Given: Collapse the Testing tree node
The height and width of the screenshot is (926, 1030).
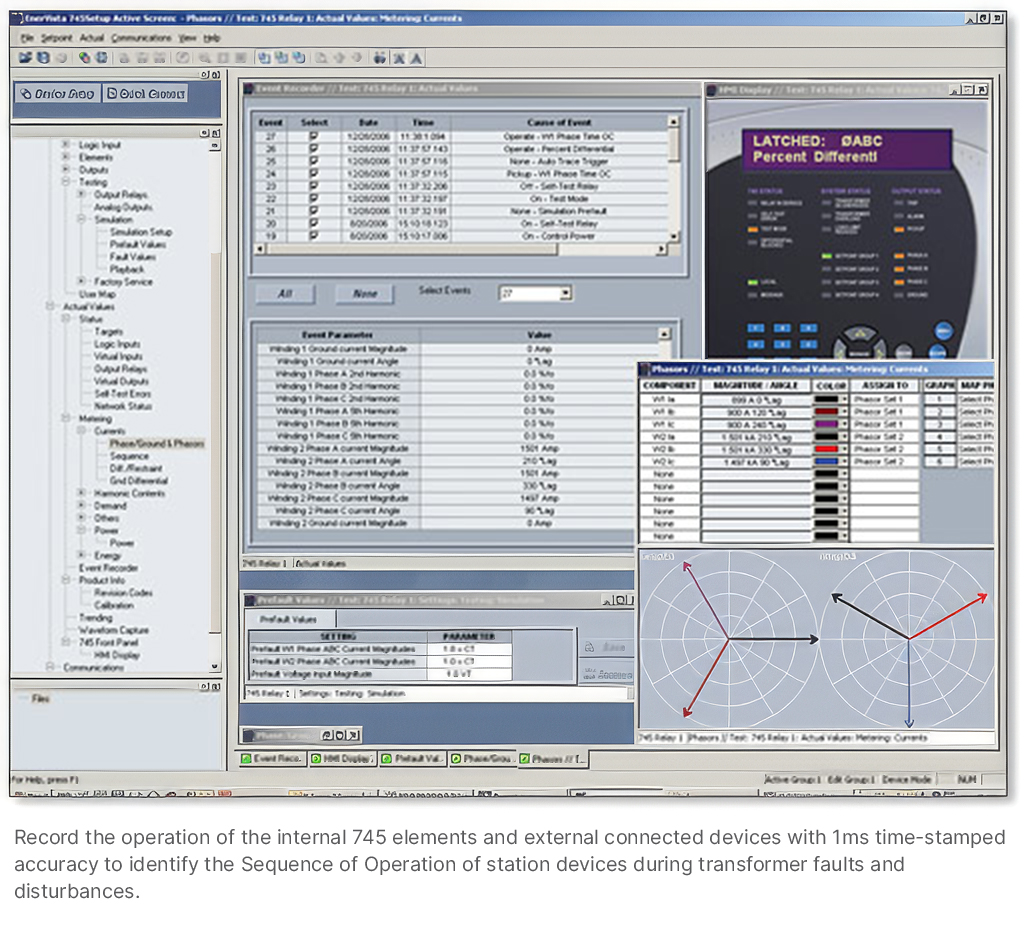Looking at the screenshot, I should click(x=65, y=182).
